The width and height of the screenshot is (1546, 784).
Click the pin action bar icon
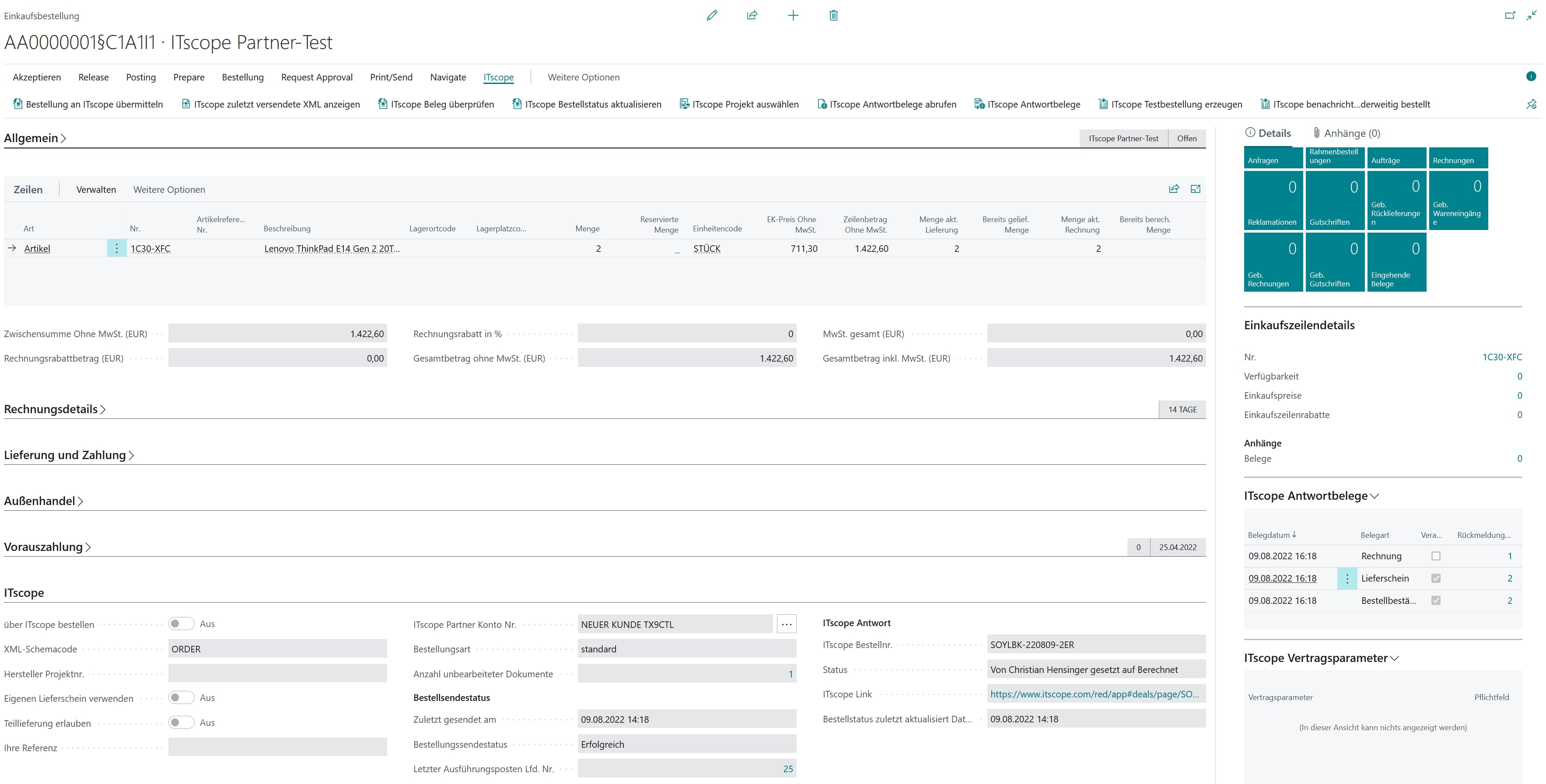coord(1531,105)
